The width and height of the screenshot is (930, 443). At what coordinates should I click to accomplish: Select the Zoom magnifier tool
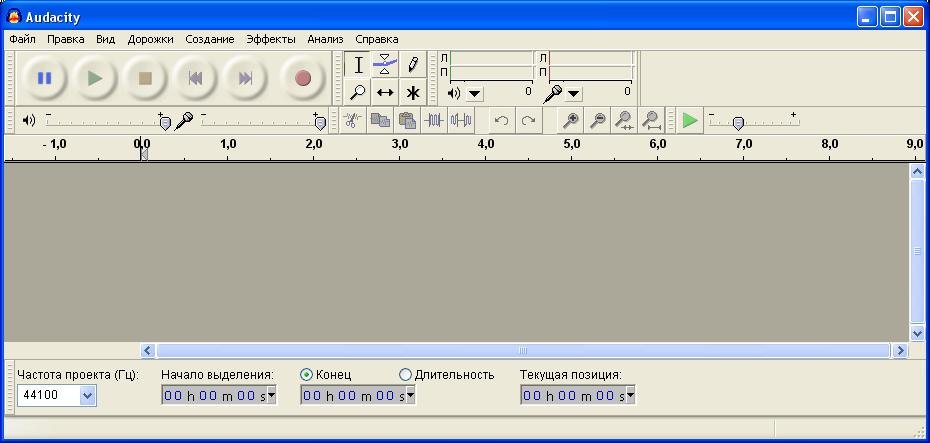click(x=358, y=92)
